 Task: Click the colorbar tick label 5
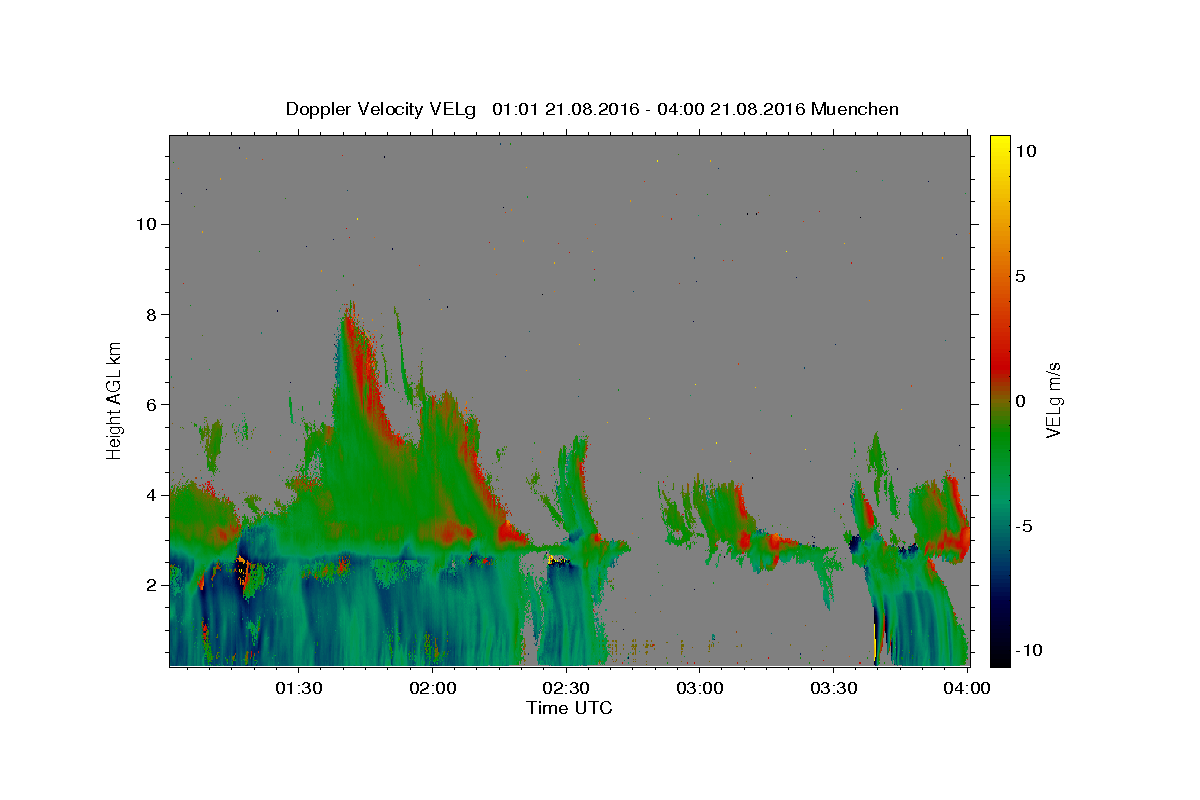1020,275
